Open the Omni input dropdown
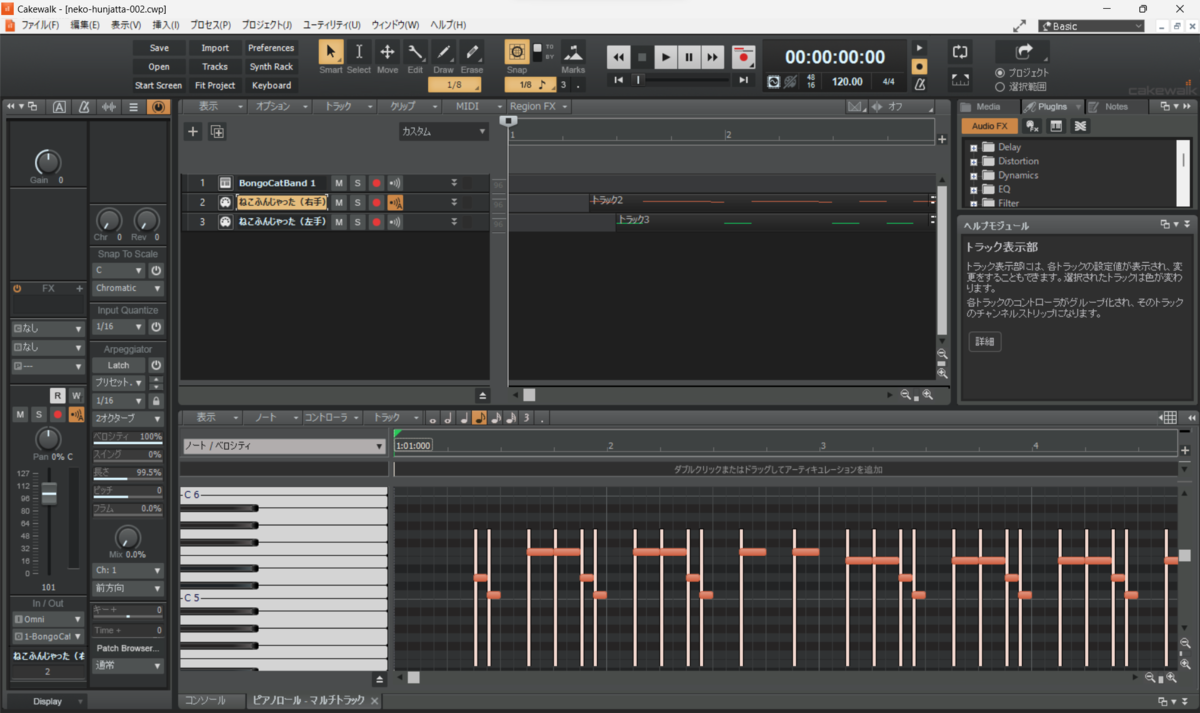Image resolution: width=1200 pixels, height=713 pixels. [48, 619]
